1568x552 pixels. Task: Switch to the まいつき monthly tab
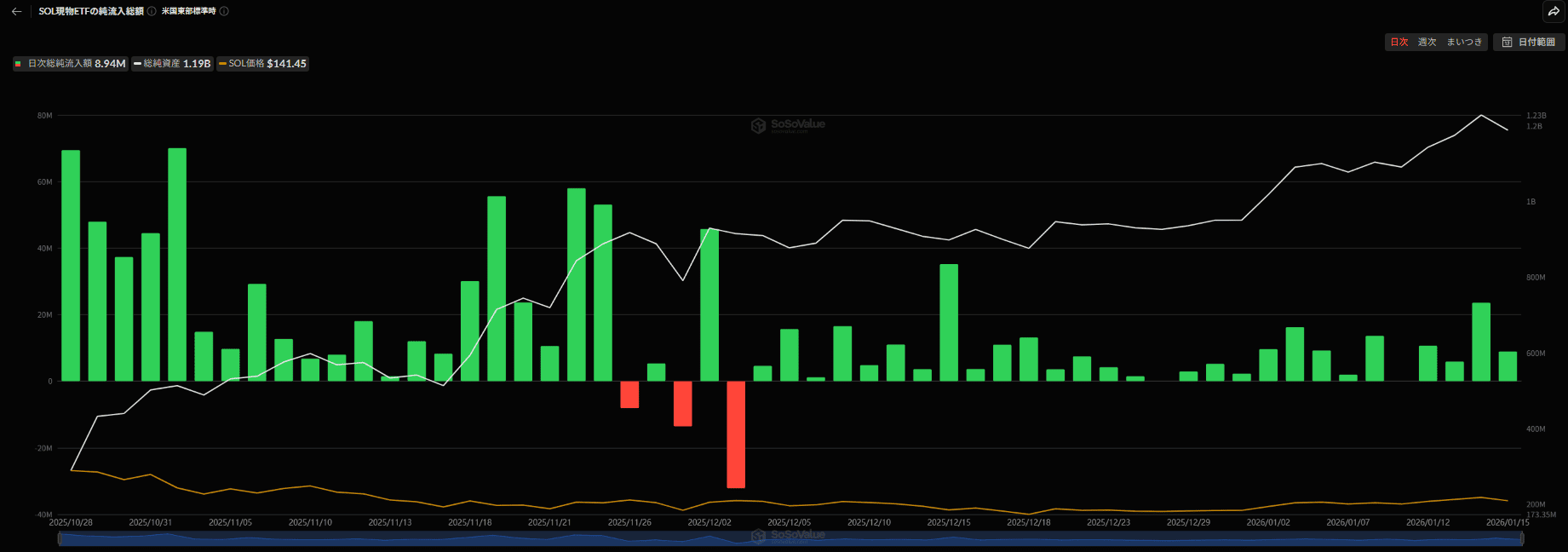(1464, 43)
